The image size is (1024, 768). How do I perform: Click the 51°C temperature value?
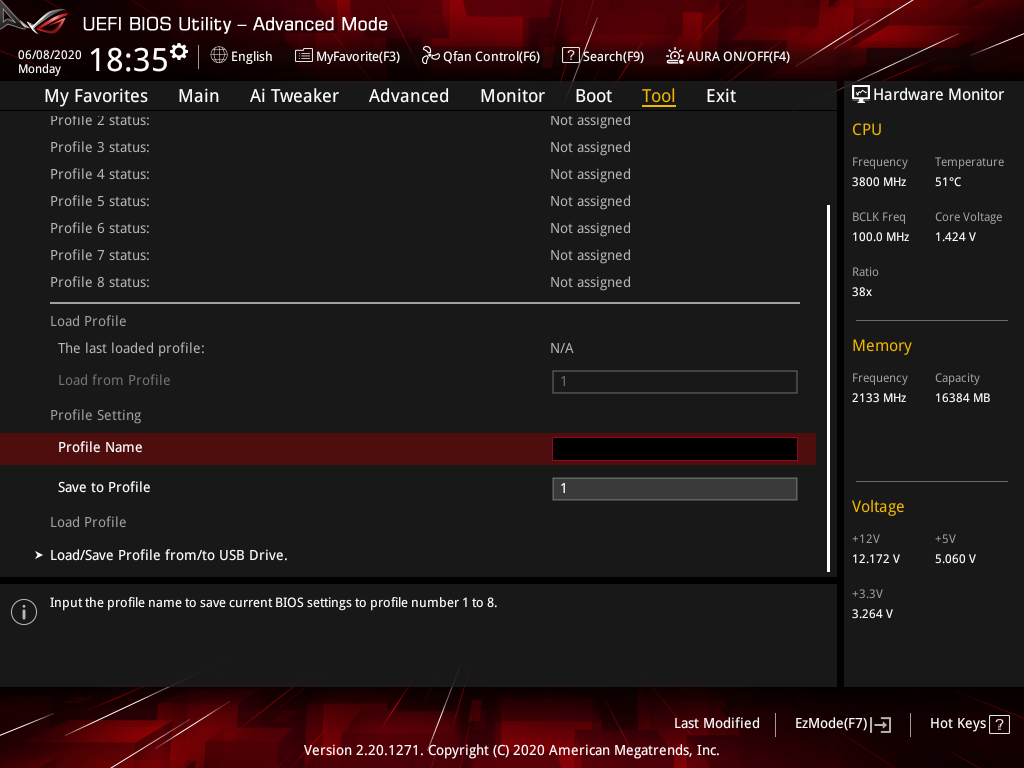948,182
